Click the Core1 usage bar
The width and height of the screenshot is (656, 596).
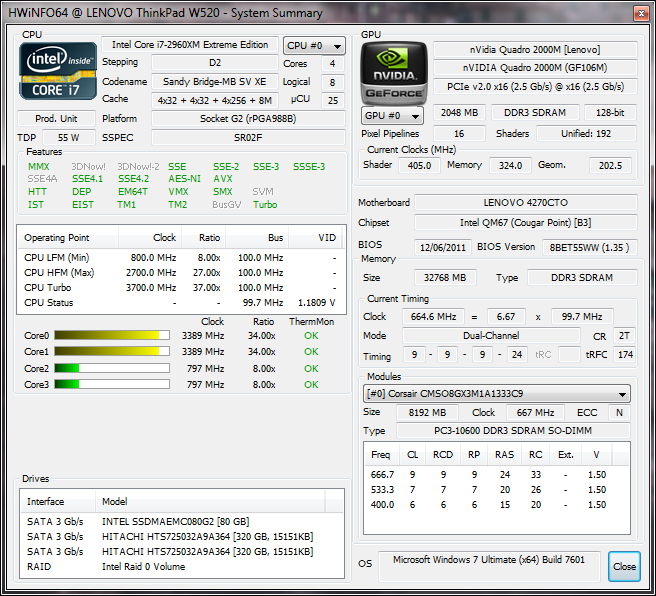[x=112, y=351]
